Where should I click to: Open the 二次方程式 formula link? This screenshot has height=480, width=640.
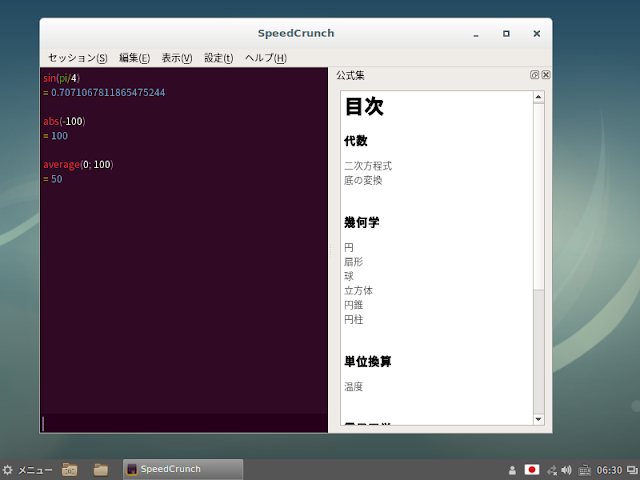(368, 166)
